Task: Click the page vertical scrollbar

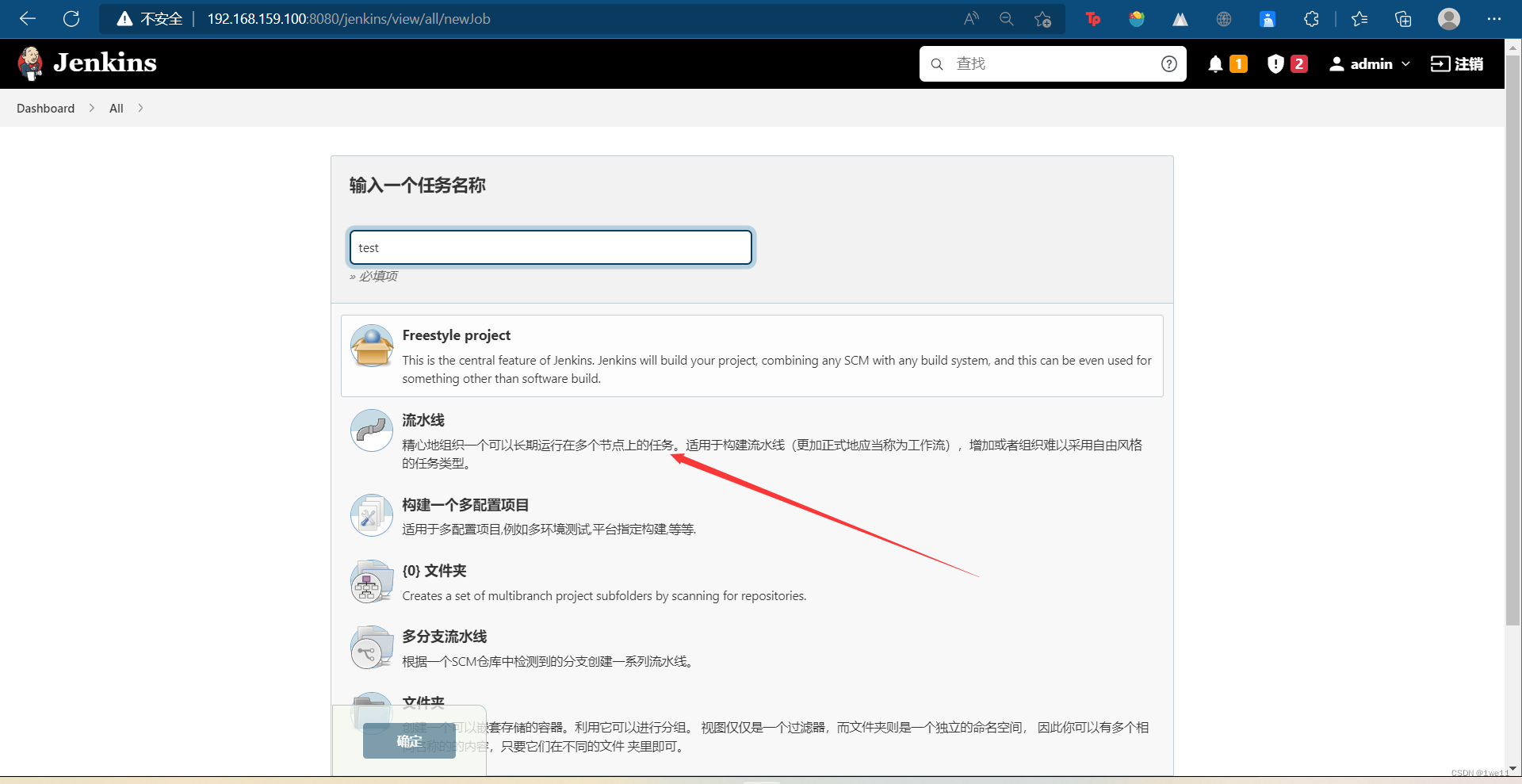Action: 1513,340
